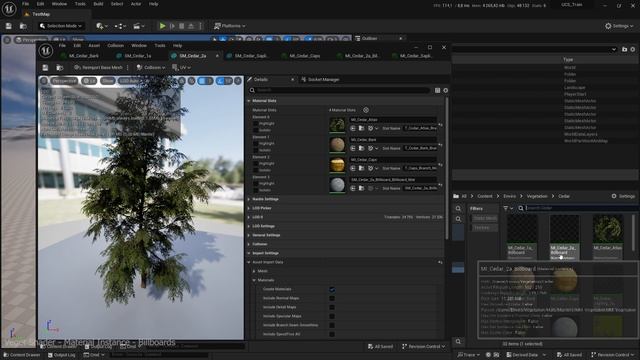Screen dimensions: 640x360
Task: Open main editor Settings in top right
Action: click(x=619, y=26)
